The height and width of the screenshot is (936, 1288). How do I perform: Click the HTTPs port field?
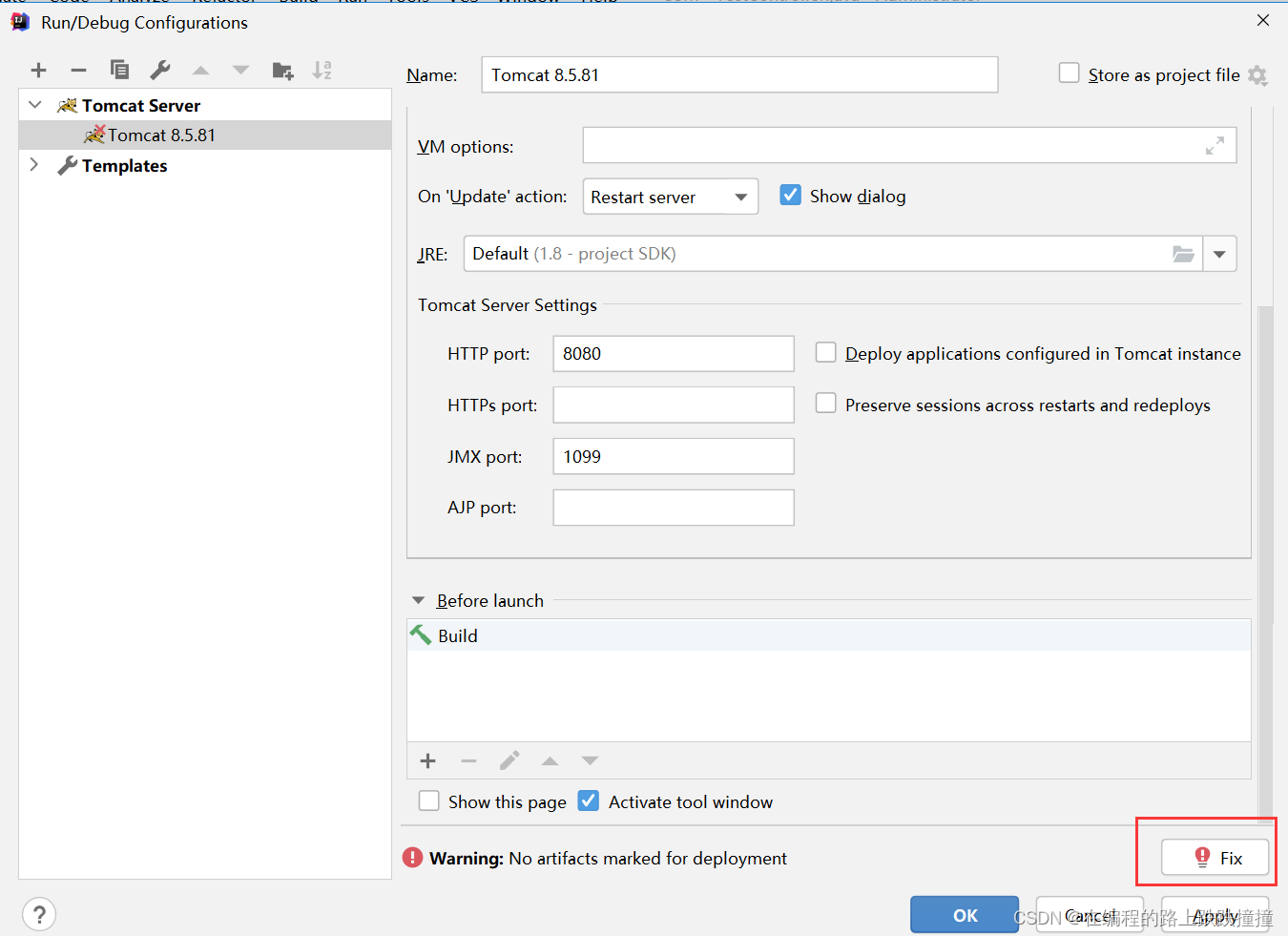[674, 405]
